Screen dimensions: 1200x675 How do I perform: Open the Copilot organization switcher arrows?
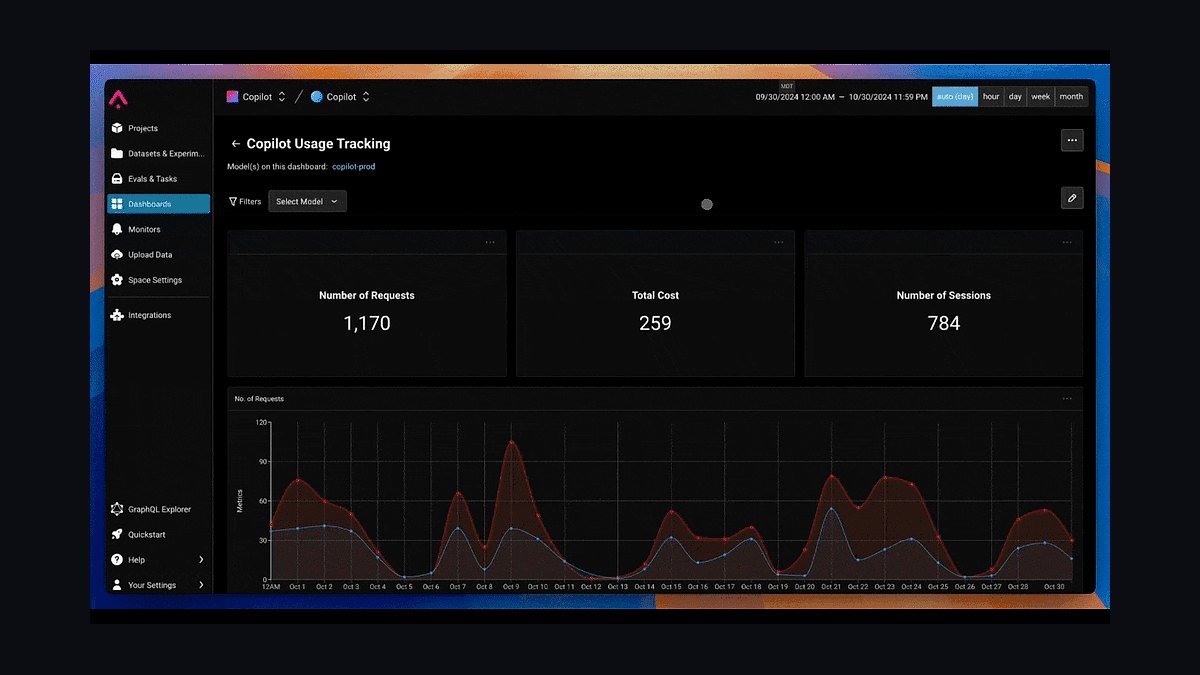click(282, 97)
